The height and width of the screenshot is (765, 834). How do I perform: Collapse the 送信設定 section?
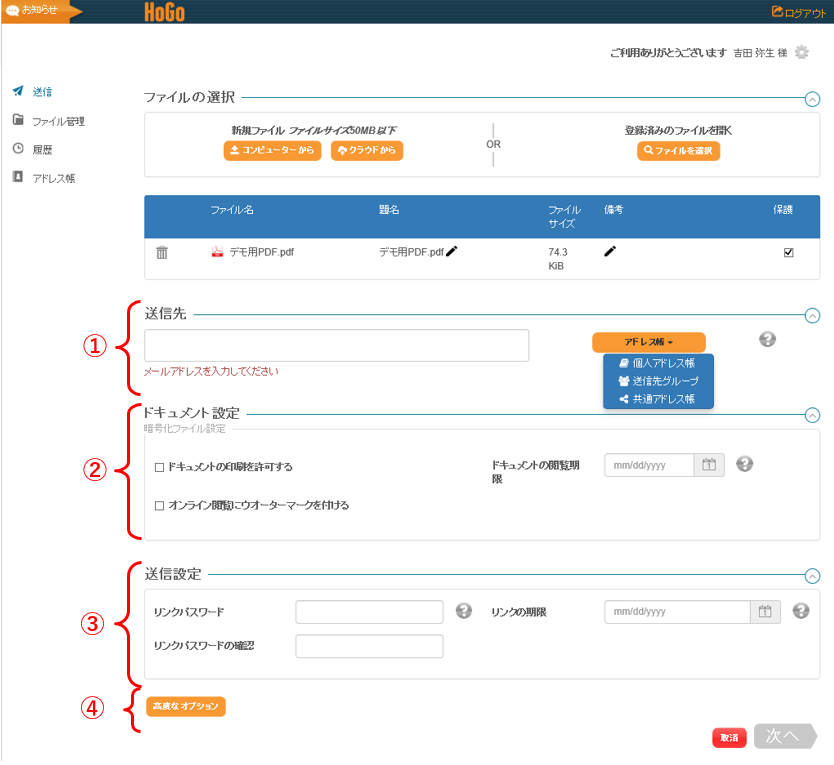[812, 575]
